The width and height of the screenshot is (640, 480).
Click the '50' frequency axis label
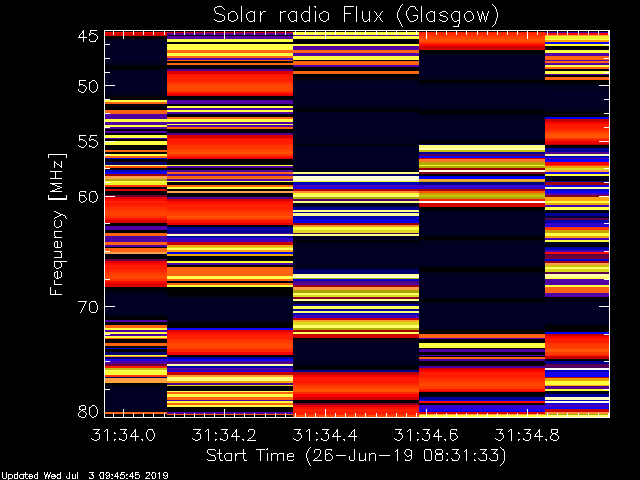88,86
